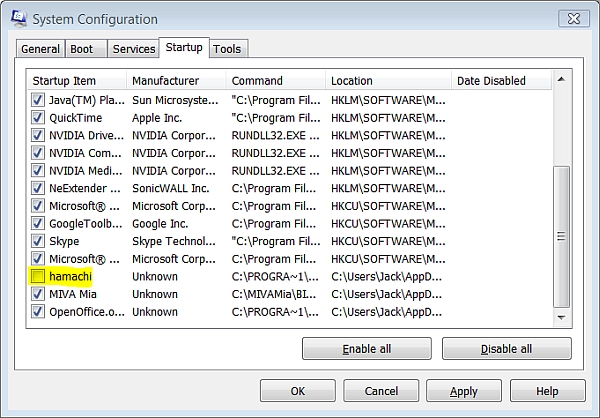
Task: Select the Startup tab
Action: [184, 47]
